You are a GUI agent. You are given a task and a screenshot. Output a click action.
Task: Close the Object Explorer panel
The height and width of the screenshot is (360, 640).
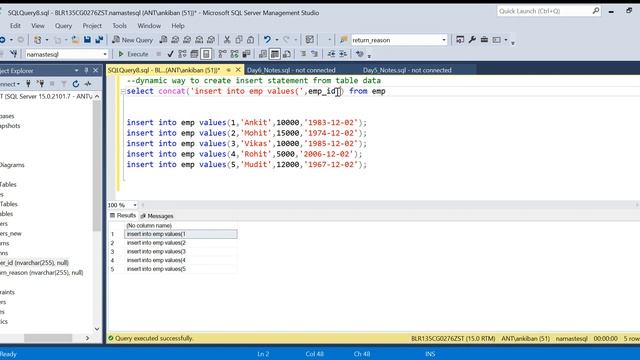click(x=96, y=70)
